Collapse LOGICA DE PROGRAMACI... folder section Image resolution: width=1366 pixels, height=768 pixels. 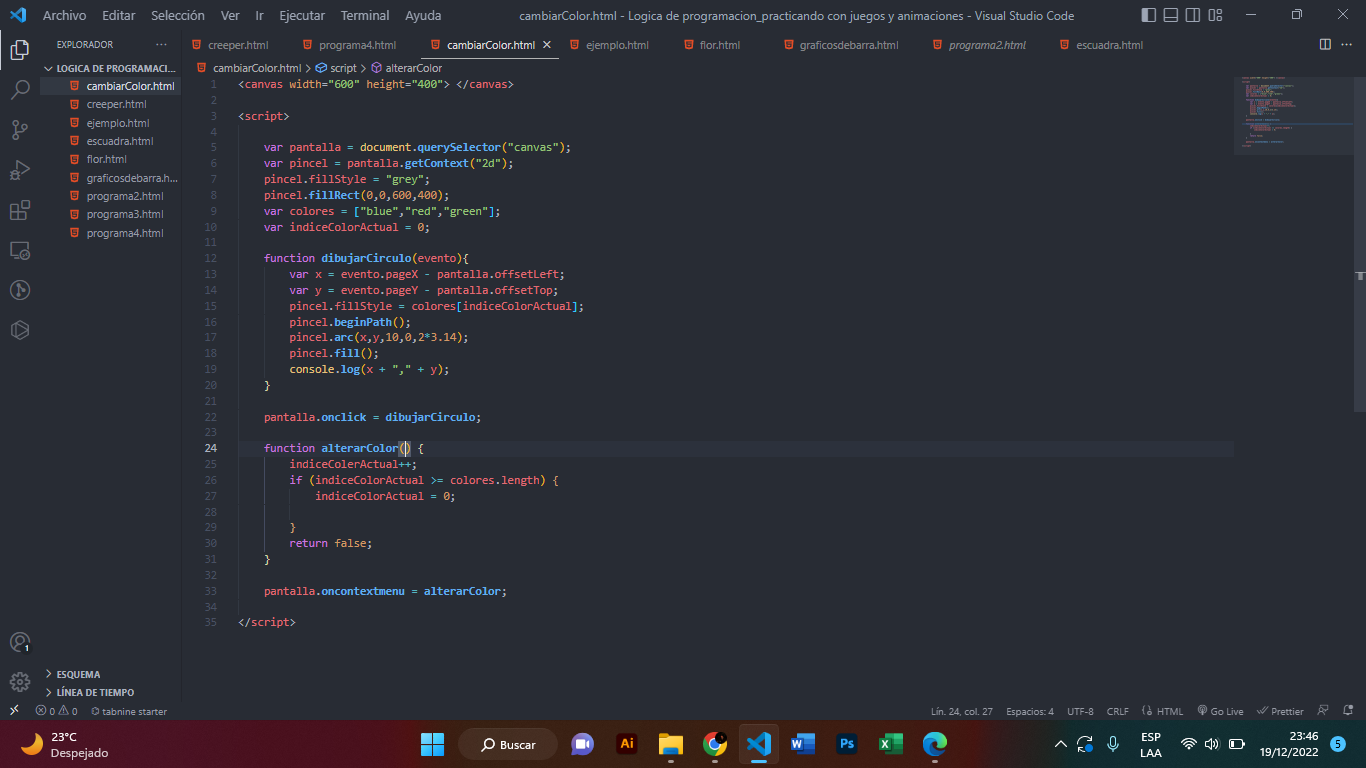click(111, 68)
